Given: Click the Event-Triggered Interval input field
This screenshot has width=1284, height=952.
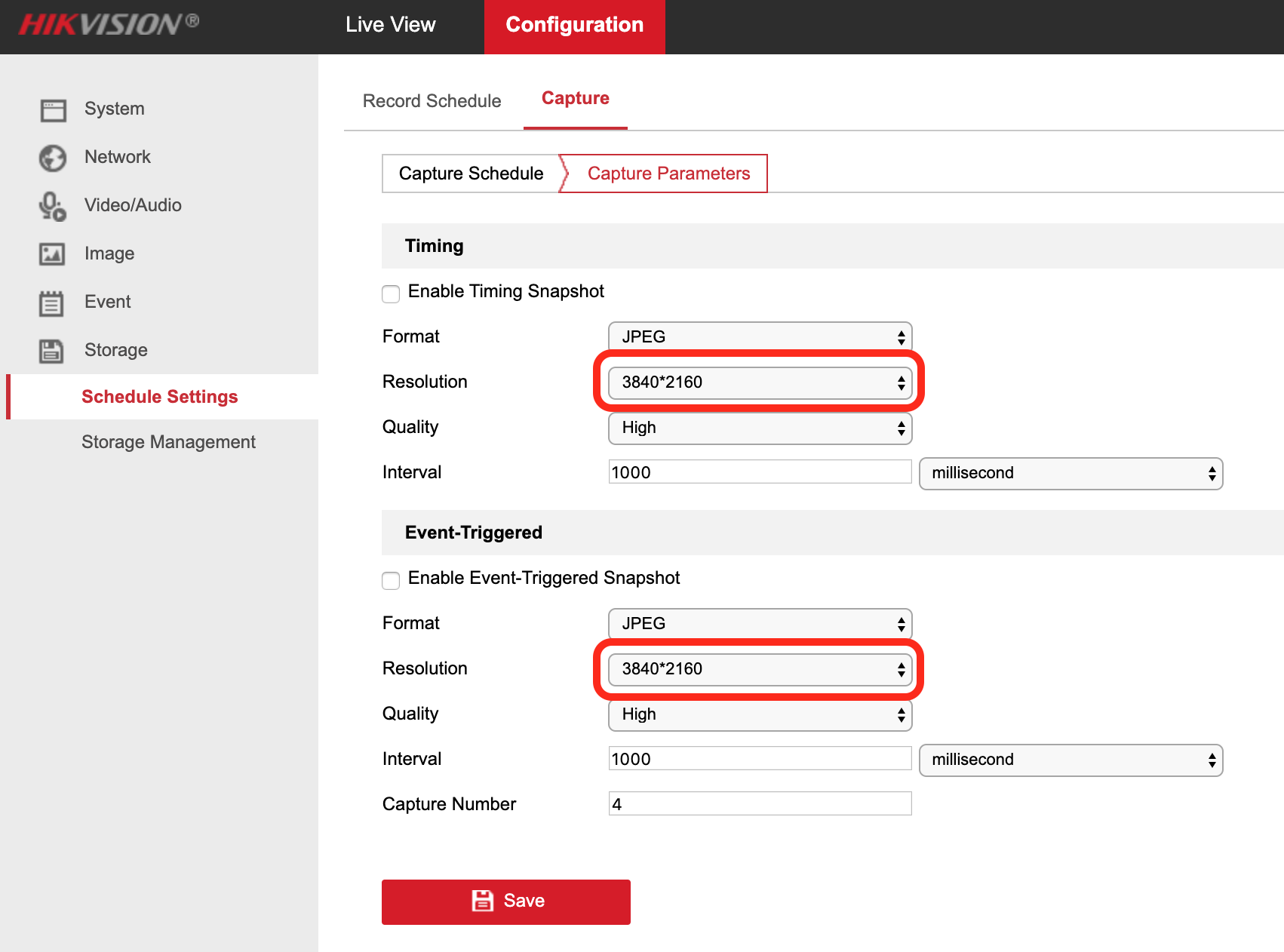Looking at the screenshot, I should click(760, 759).
